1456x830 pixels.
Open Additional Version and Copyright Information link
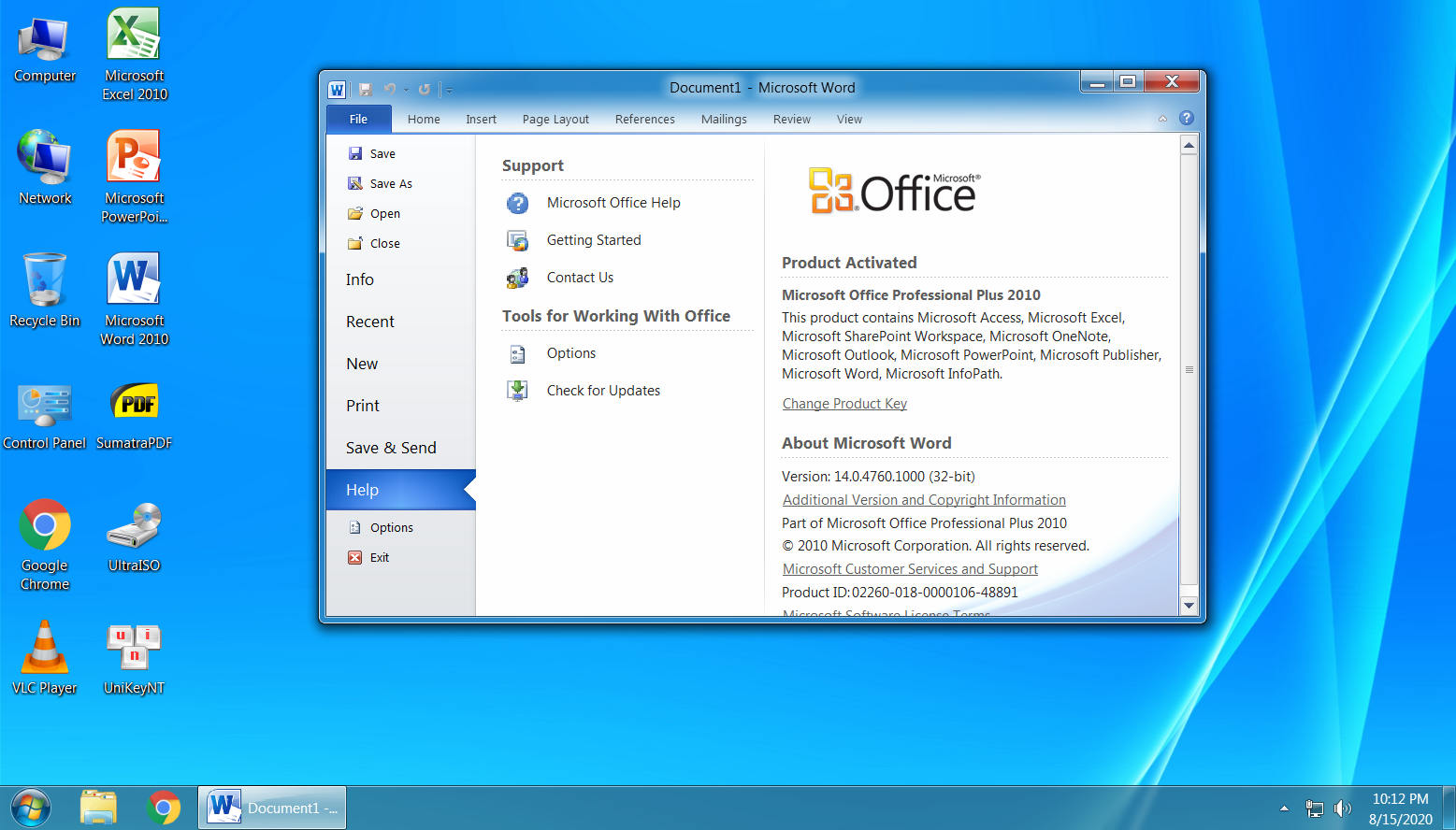click(x=924, y=500)
